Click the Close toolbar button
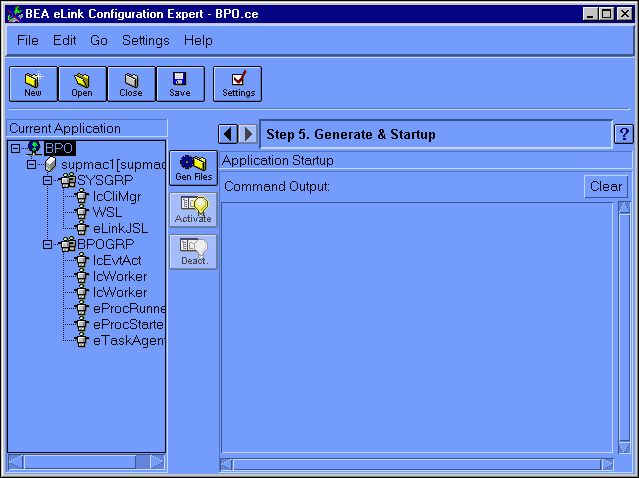Image resolution: width=639 pixels, height=478 pixels. [131, 84]
